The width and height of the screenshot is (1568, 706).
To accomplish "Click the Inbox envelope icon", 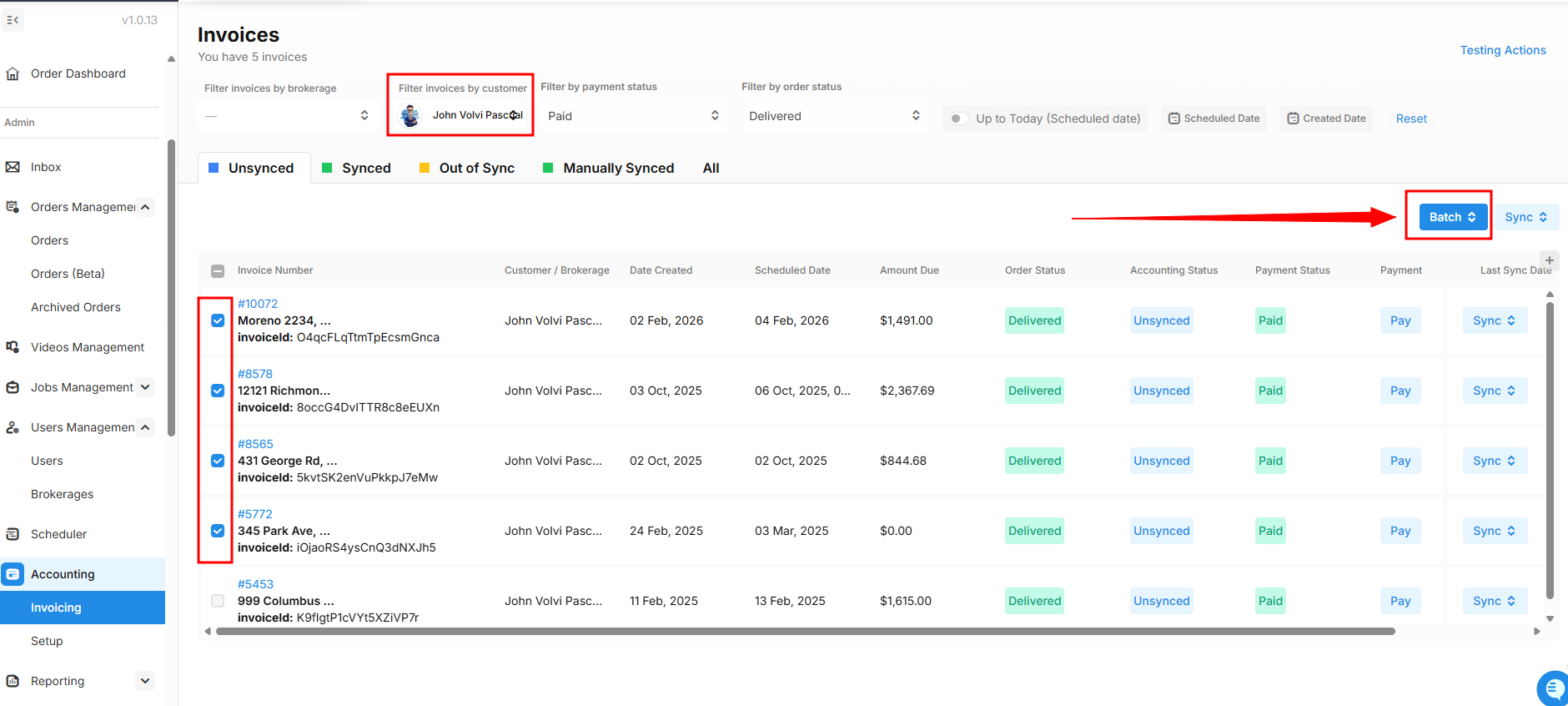I will pyautogui.click(x=13, y=167).
